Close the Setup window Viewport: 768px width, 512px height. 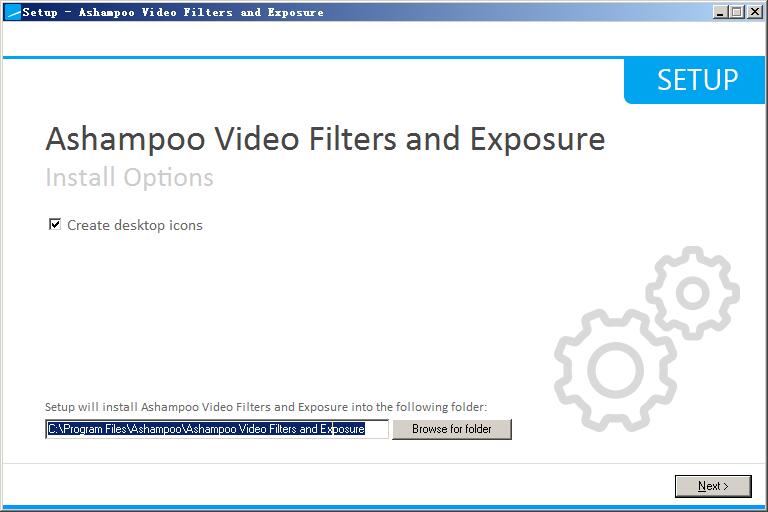755,12
